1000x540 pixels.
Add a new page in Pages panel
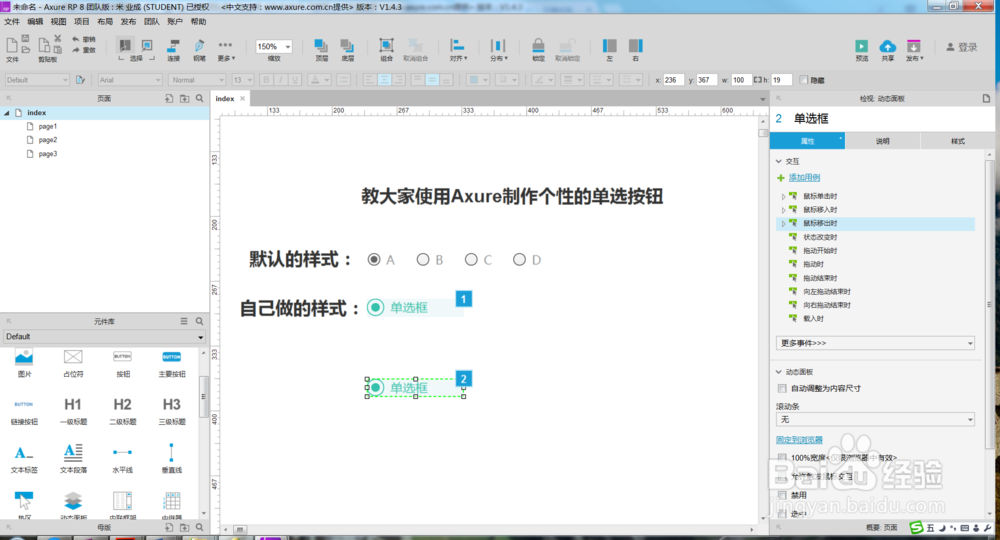pos(169,98)
